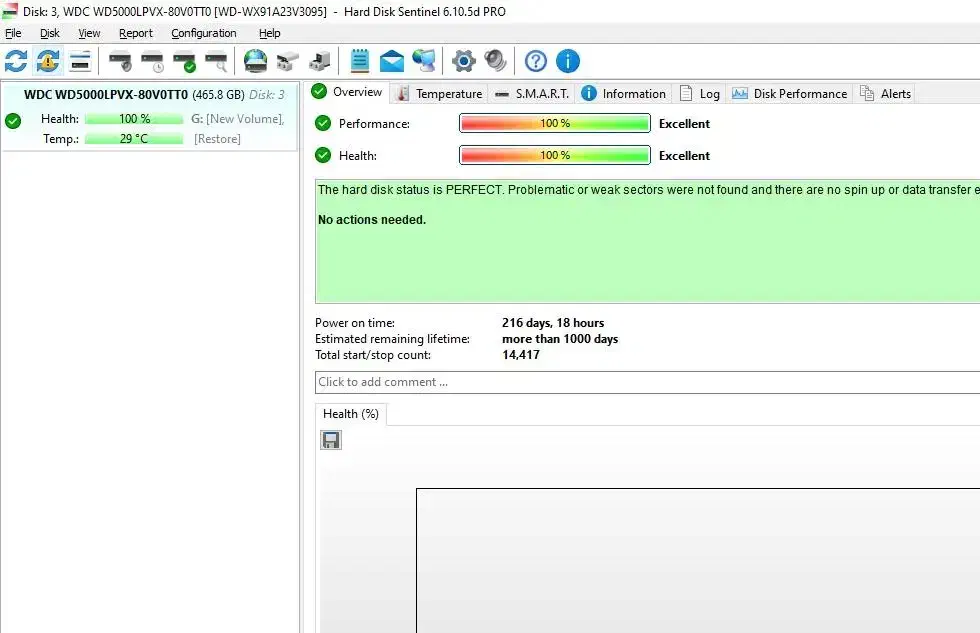The image size is (980, 633).
Task: Click the disk with green checkmark icon
Action: [x=184, y=62]
